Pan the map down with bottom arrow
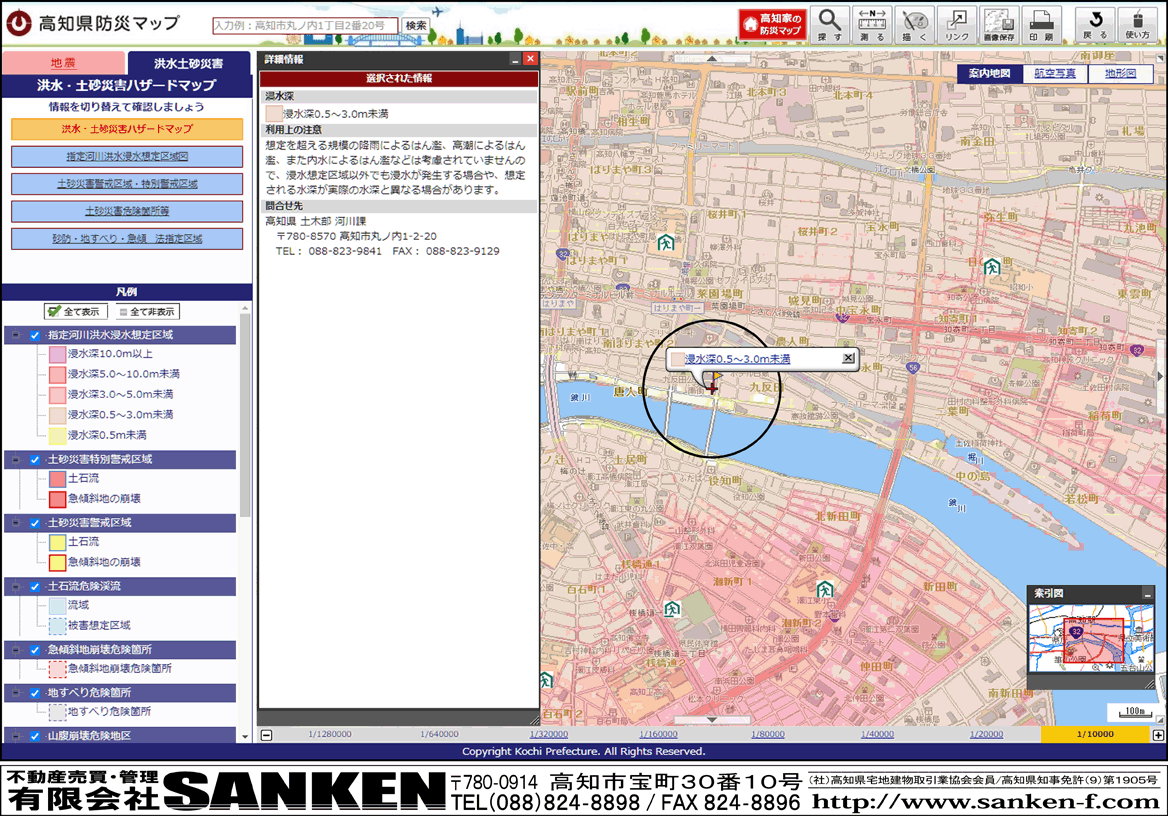This screenshot has width=1168, height=816. click(712, 720)
